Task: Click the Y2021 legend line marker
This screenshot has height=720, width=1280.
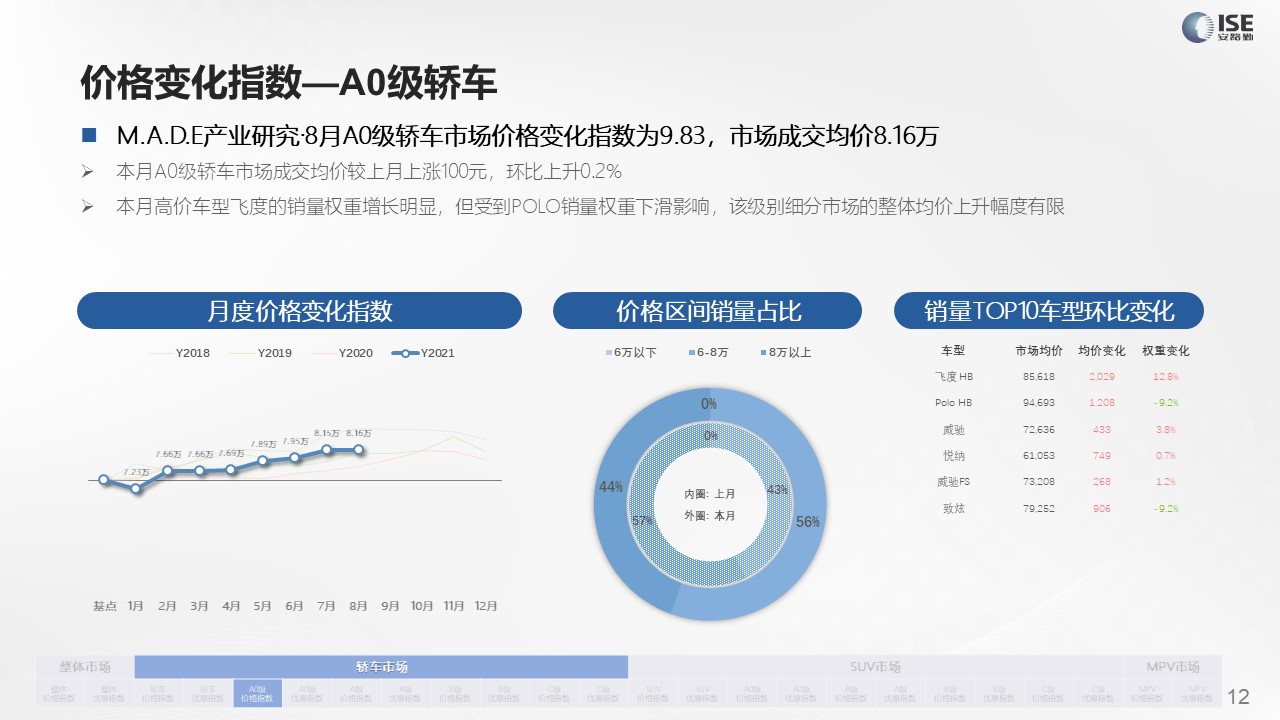Action: [x=406, y=353]
